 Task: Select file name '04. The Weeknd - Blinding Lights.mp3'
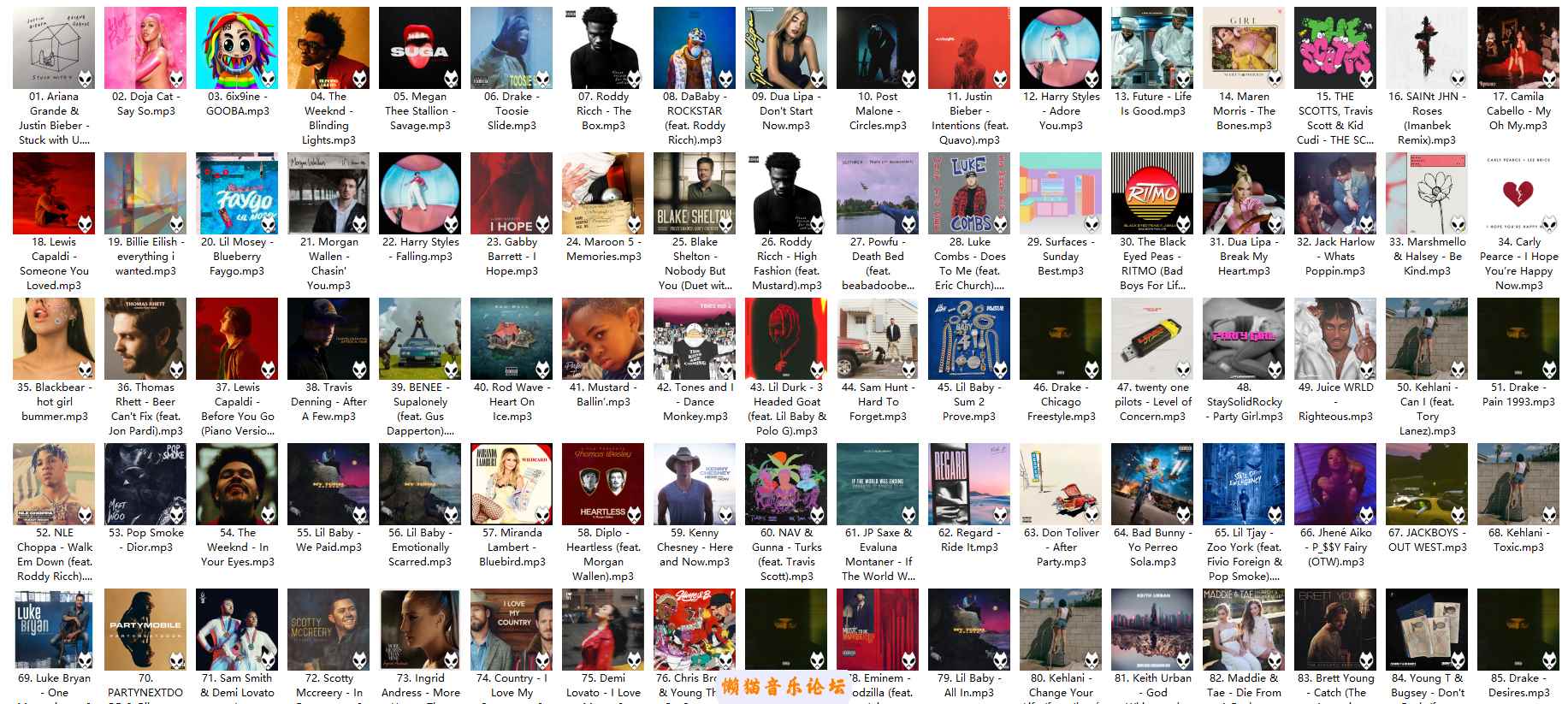click(328, 118)
